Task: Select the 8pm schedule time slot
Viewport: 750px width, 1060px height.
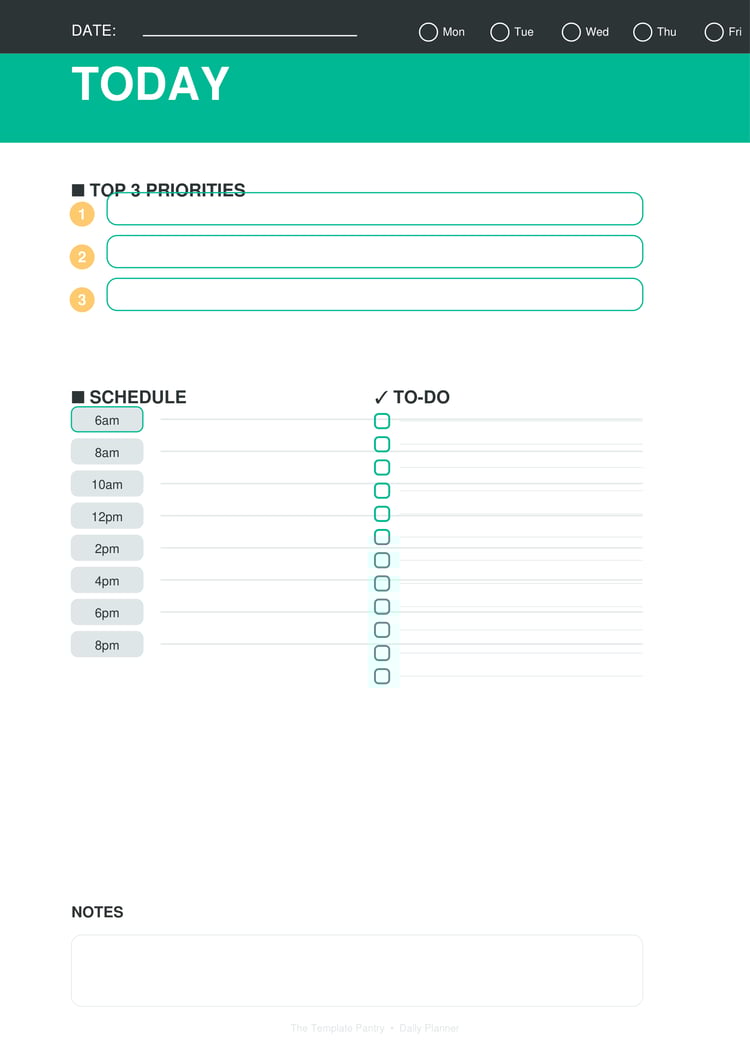Action: click(107, 645)
